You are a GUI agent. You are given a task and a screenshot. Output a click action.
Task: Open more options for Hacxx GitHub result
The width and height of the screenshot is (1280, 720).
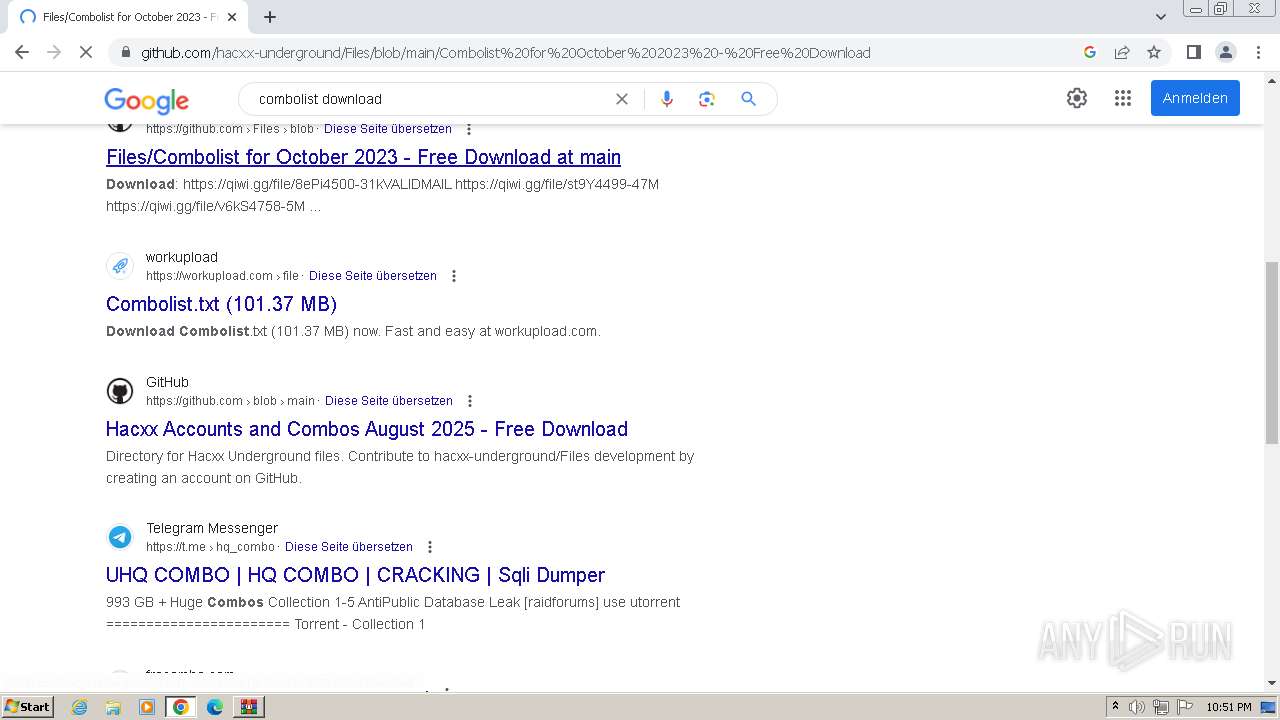pos(470,401)
